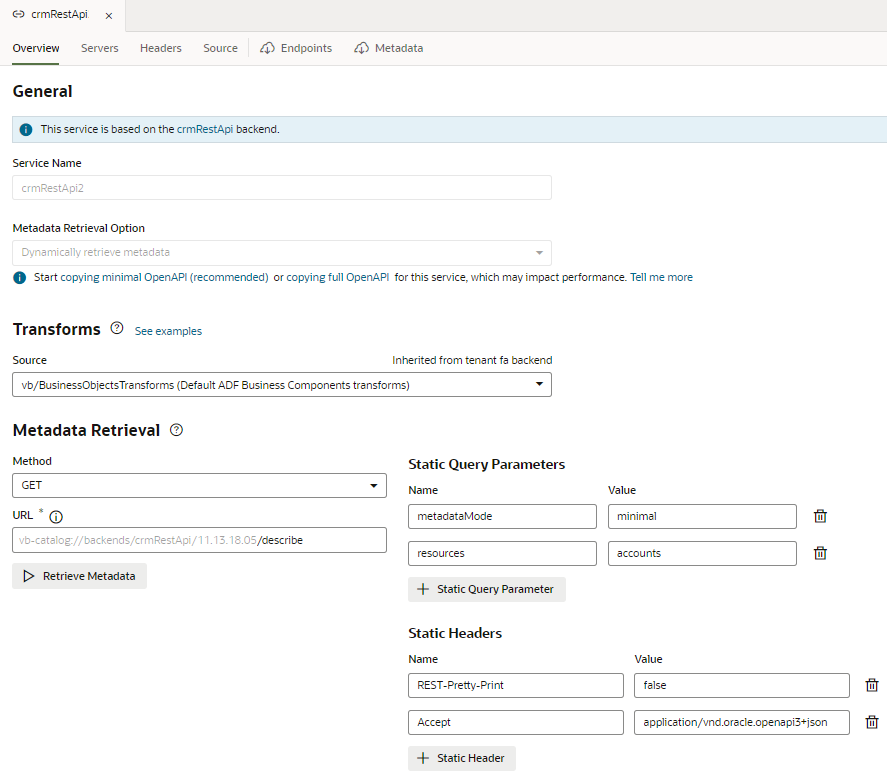Open the Method GET dropdown
The width and height of the screenshot is (887, 782).
[x=199, y=485]
